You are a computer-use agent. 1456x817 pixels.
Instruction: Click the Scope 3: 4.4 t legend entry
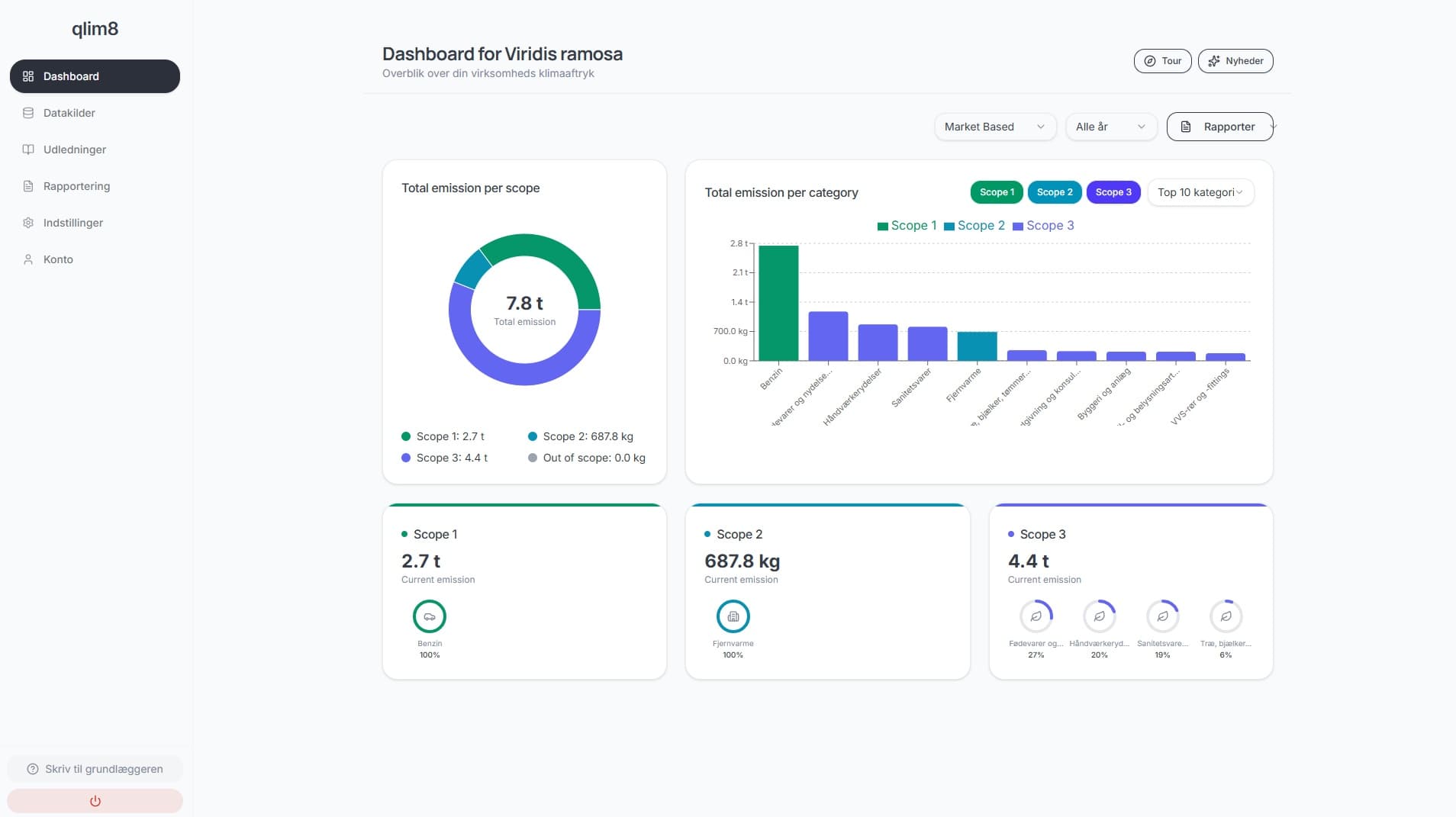click(444, 458)
